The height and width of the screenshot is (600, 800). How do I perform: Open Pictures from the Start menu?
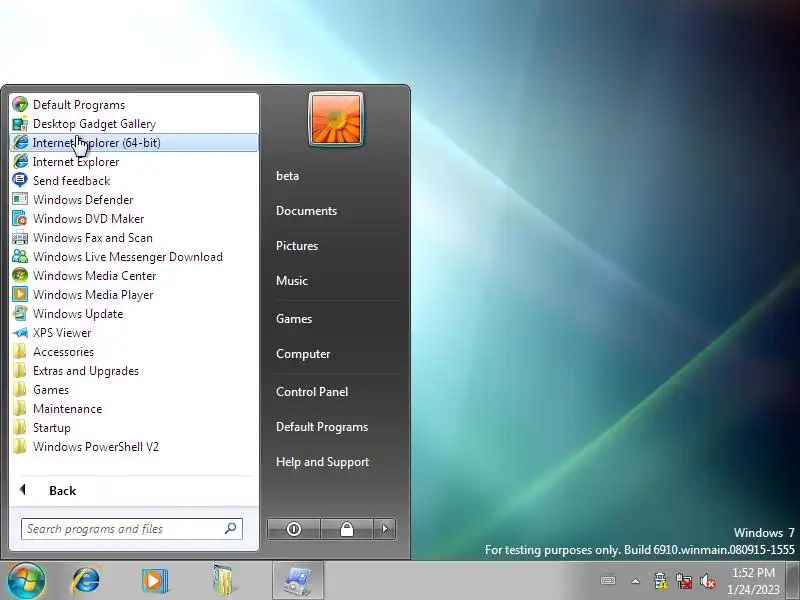click(x=335, y=246)
